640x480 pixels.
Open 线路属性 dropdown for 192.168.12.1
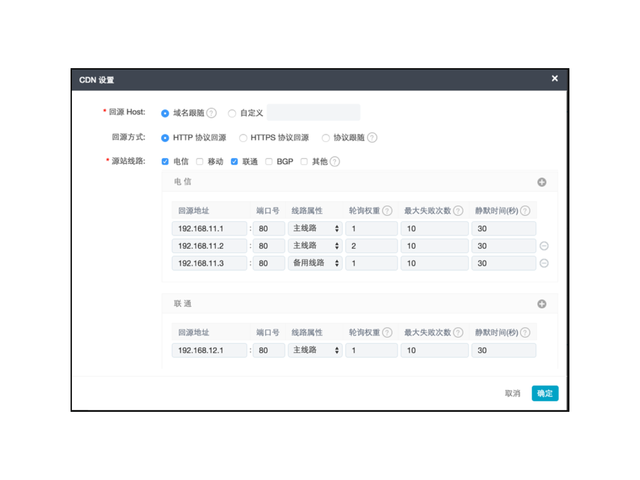315,350
